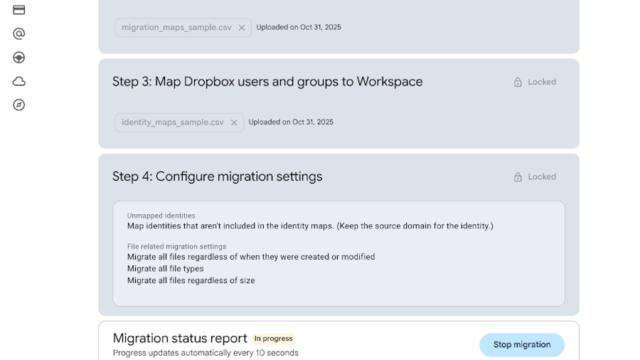
Task: Remove identity_maps_sample.csv with its X icon
Action: point(234,122)
